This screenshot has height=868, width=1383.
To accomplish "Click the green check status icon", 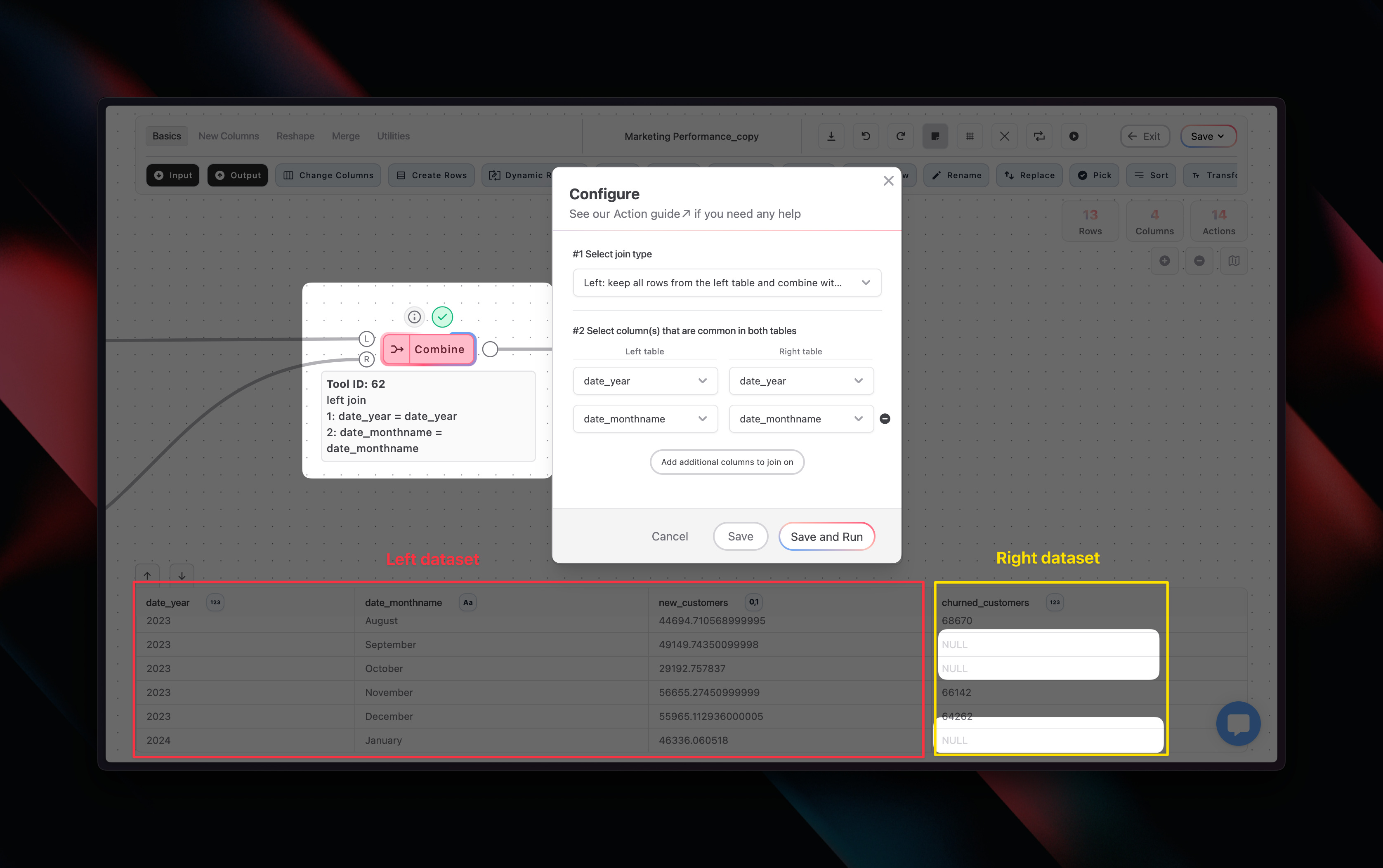I will click(x=442, y=317).
